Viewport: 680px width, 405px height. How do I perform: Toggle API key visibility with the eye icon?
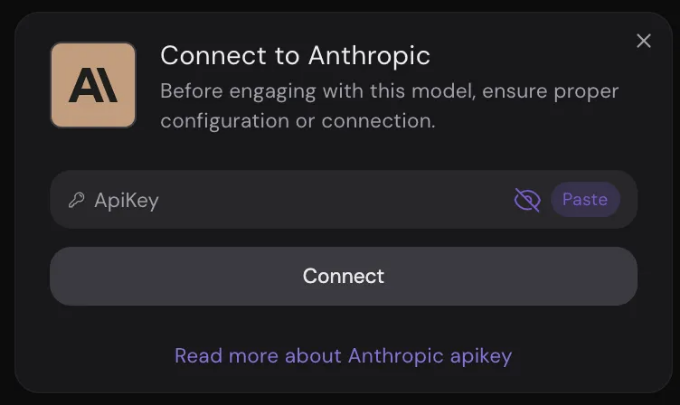527,200
